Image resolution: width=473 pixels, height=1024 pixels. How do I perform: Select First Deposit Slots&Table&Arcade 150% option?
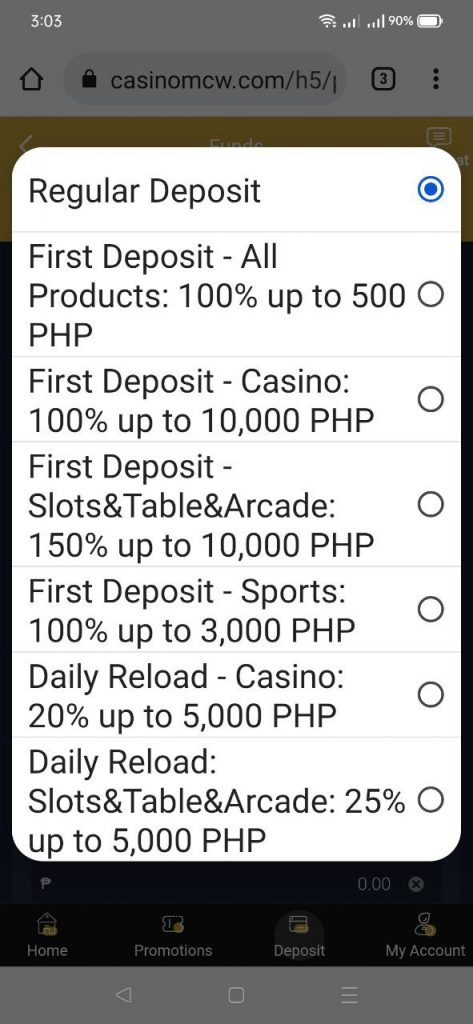(236, 505)
